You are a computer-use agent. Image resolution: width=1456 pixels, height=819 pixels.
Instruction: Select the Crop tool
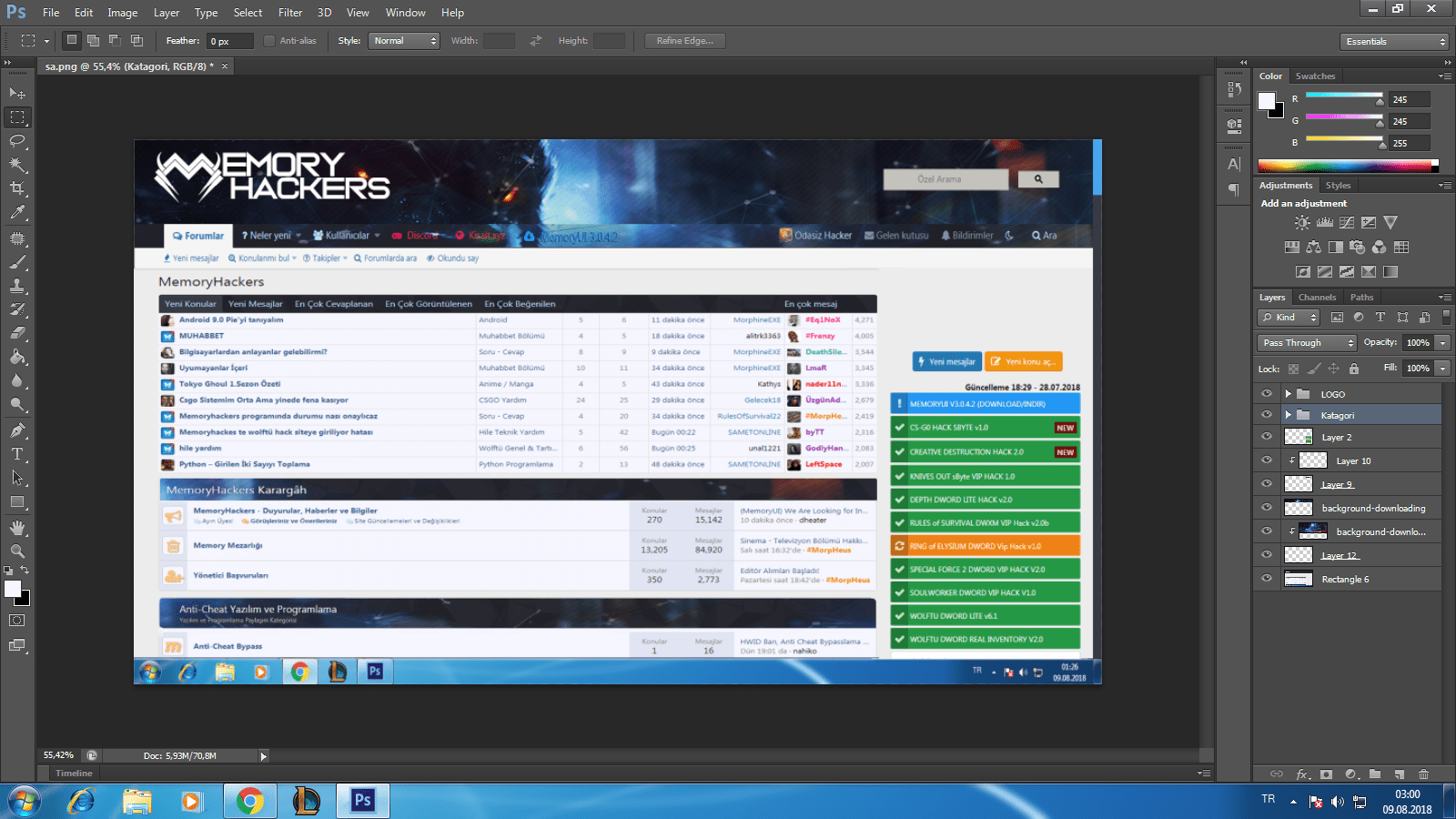click(17, 188)
